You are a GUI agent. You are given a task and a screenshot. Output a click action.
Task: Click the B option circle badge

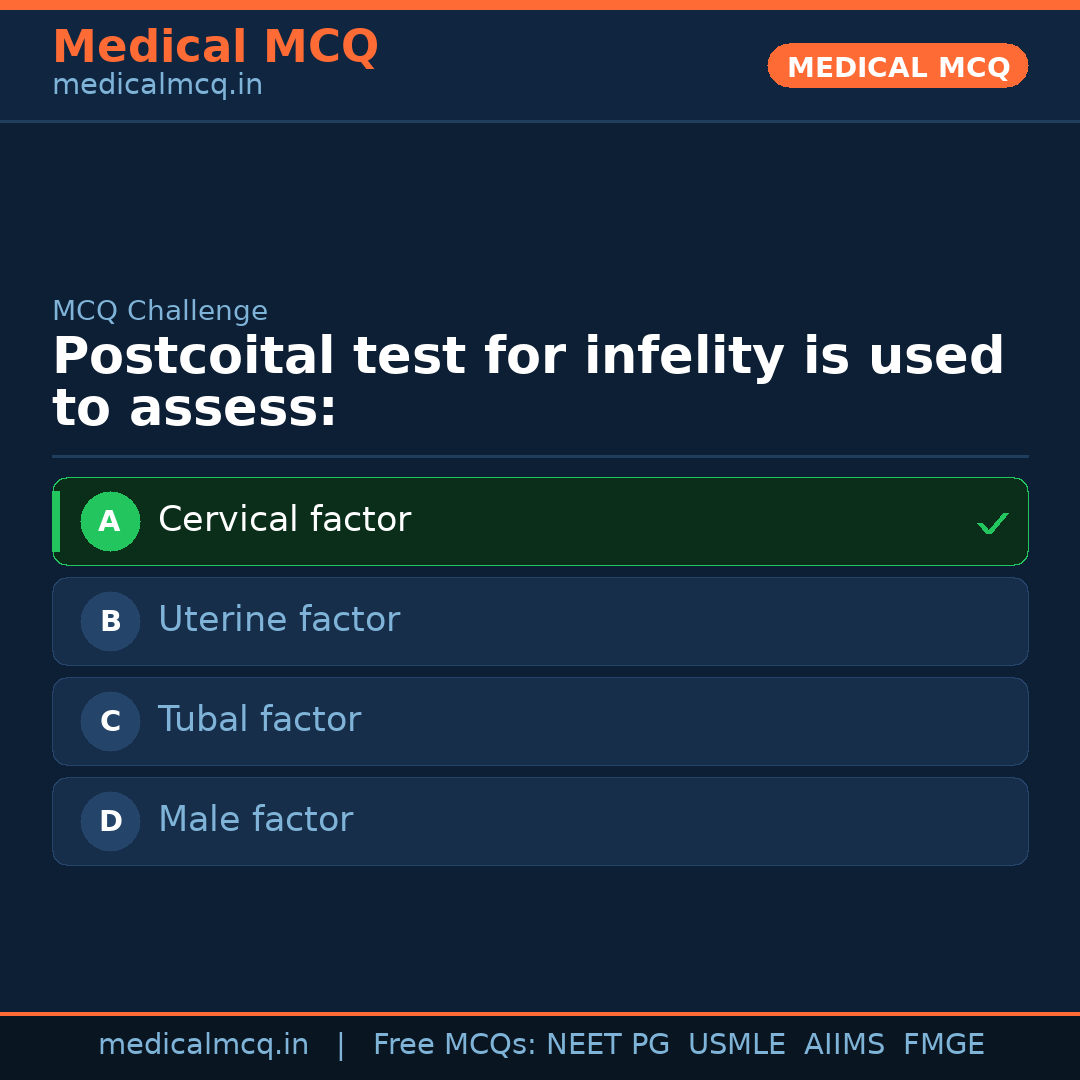coord(110,621)
